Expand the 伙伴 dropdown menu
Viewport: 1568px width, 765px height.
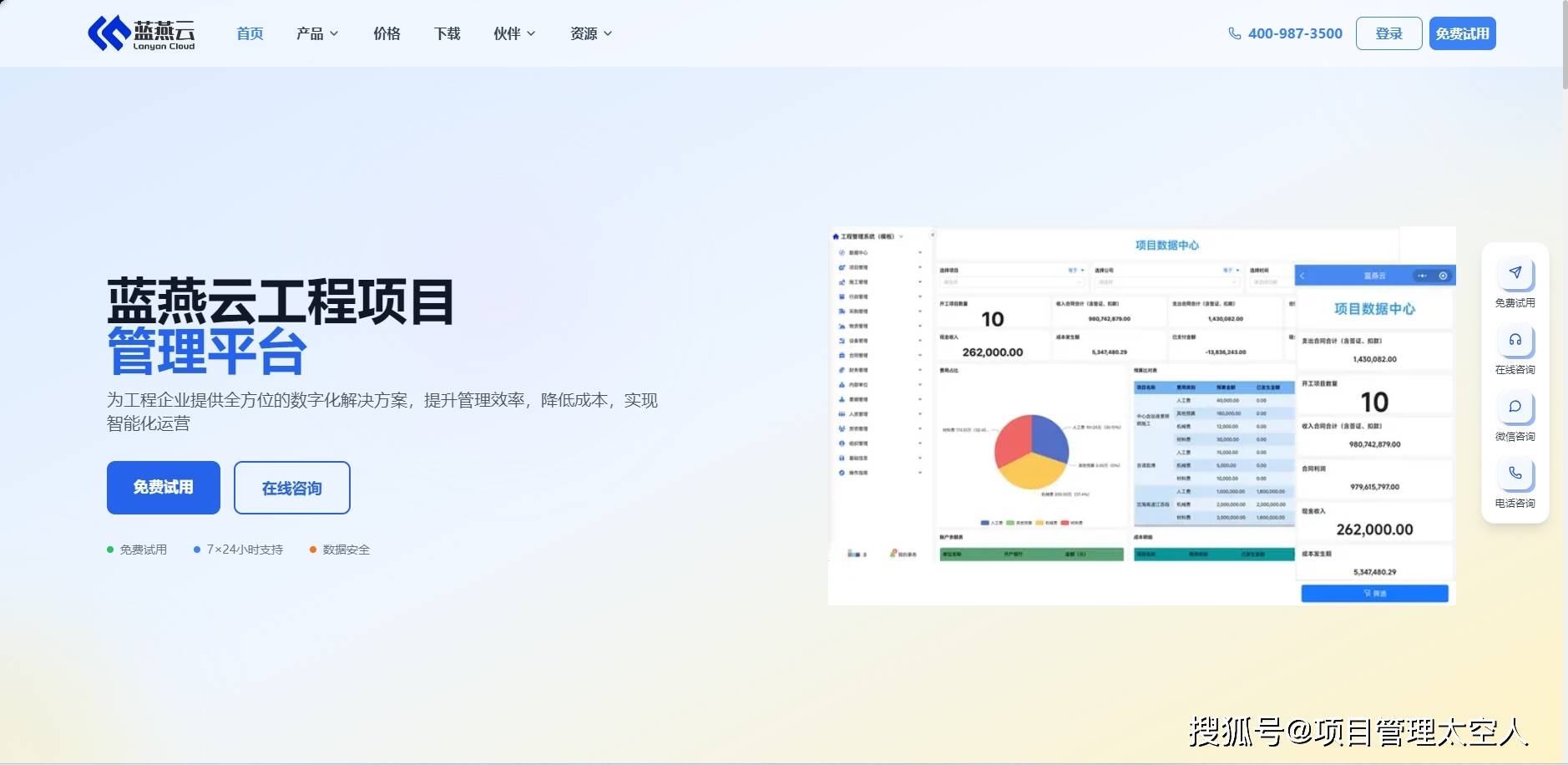(514, 33)
